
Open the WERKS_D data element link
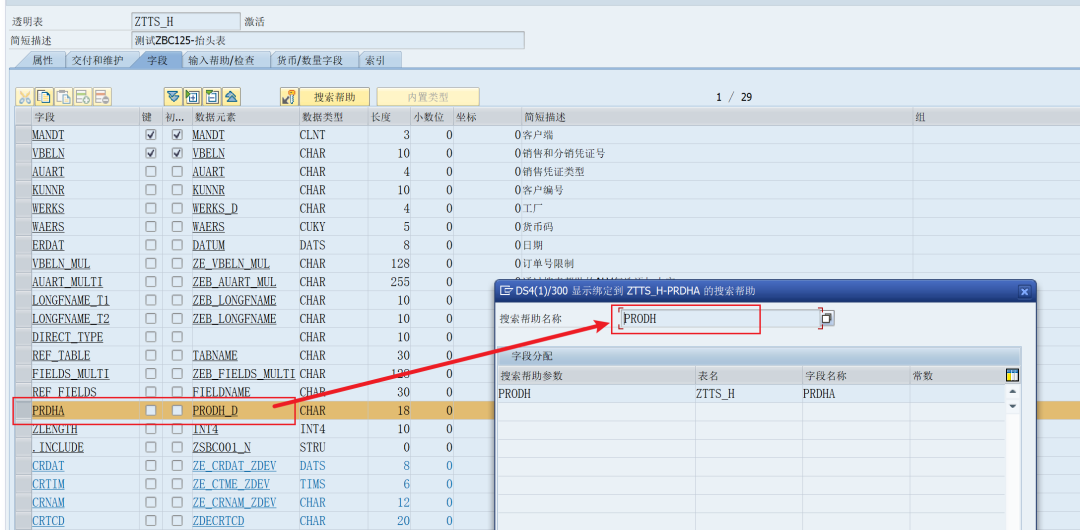(x=215, y=208)
